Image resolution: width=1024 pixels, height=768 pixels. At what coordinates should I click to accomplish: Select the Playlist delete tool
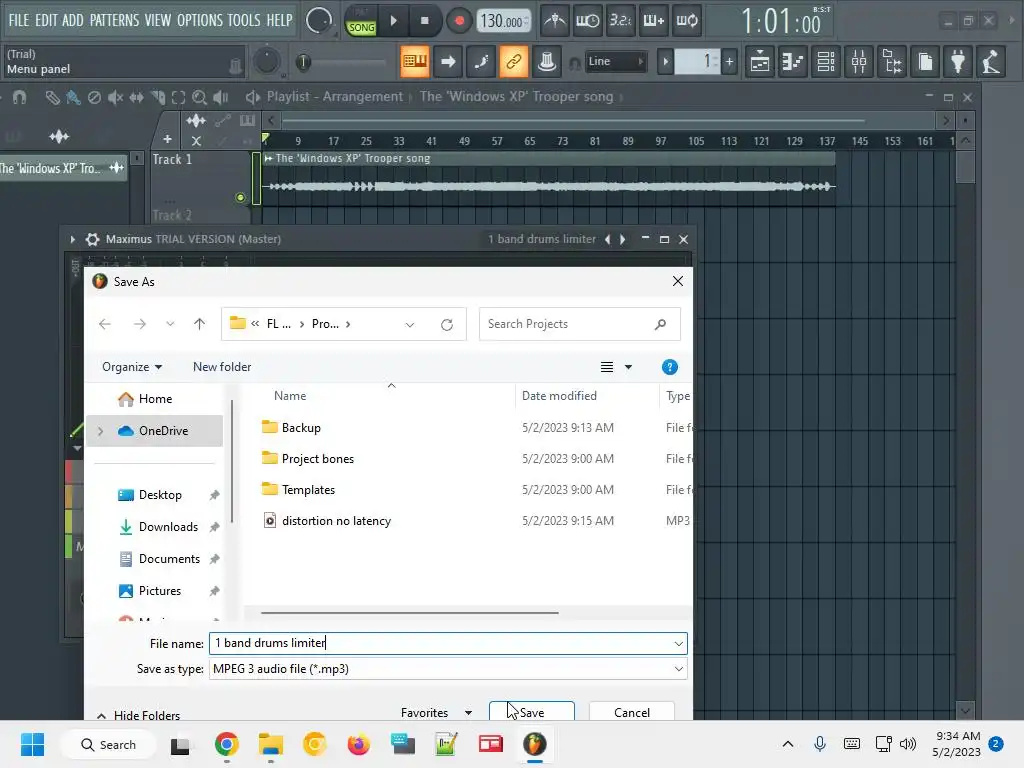pyautogui.click(x=95, y=97)
